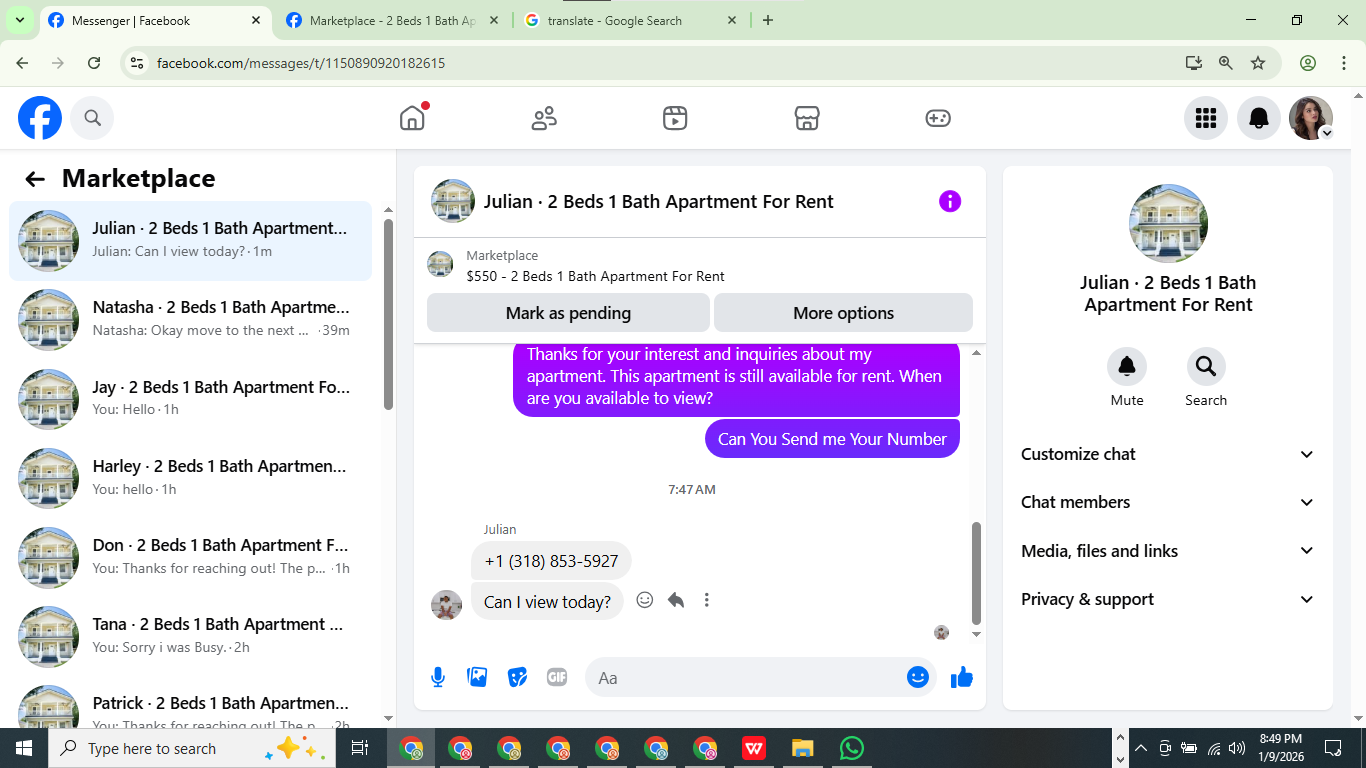The width and height of the screenshot is (1366, 768).
Task: Switch to the translate - Google Search tab
Action: [630, 20]
